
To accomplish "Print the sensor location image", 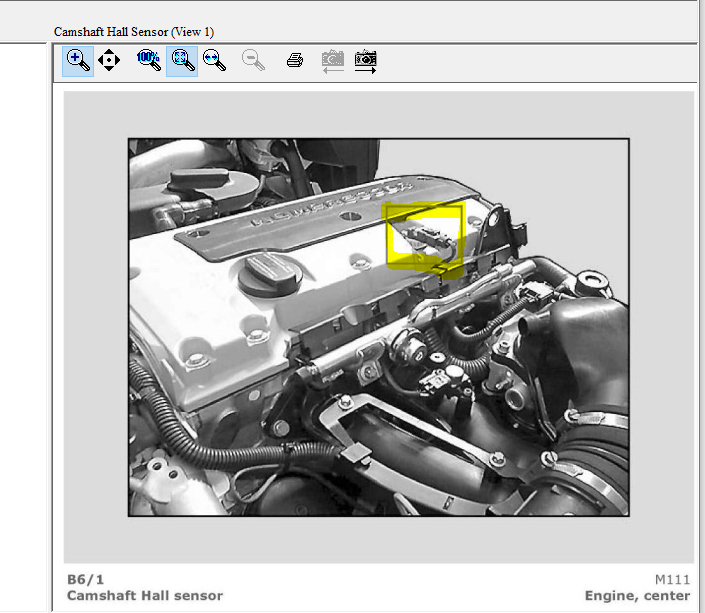I will coord(295,60).
